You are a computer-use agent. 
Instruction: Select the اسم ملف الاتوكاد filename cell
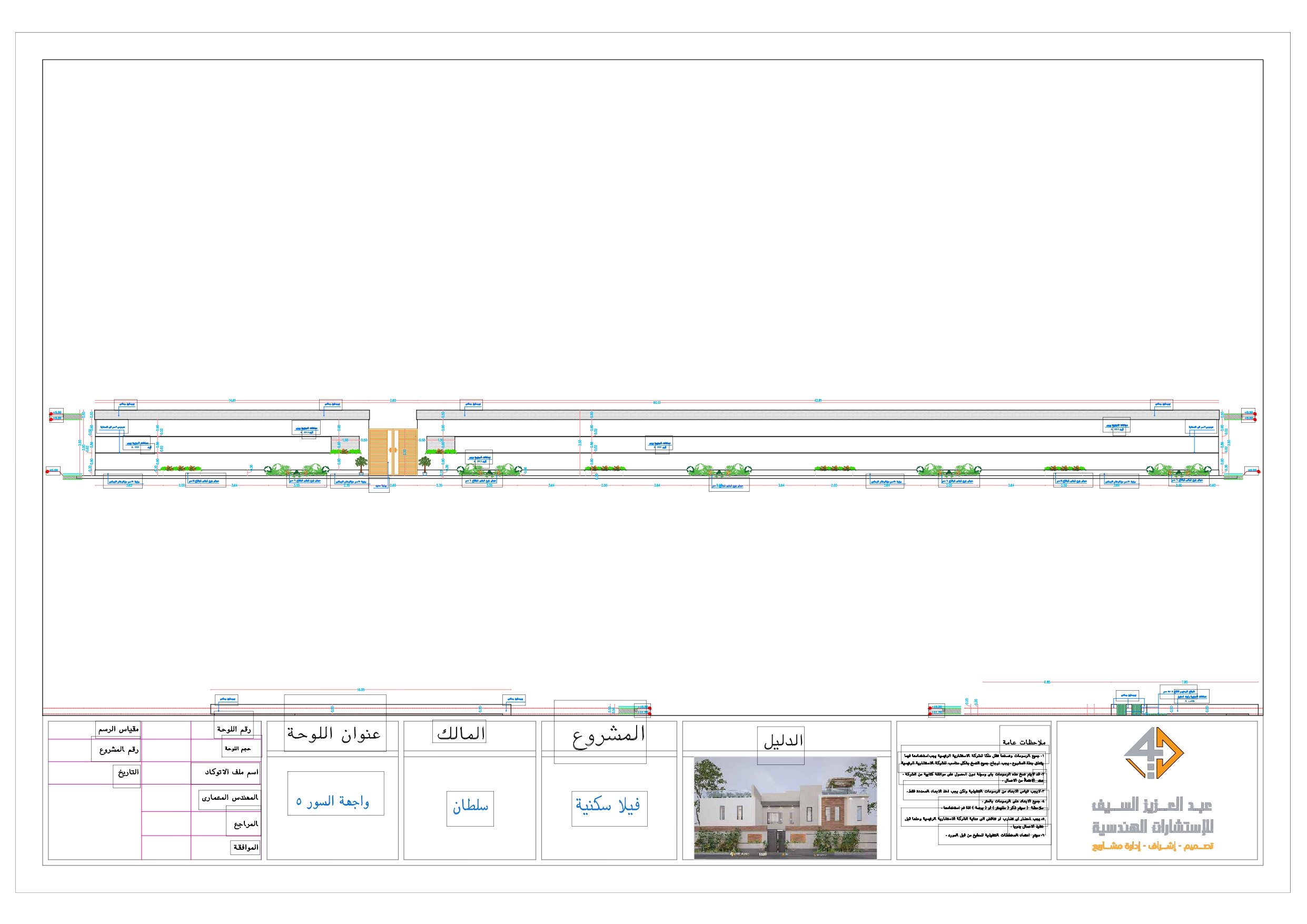click(231, 772)
